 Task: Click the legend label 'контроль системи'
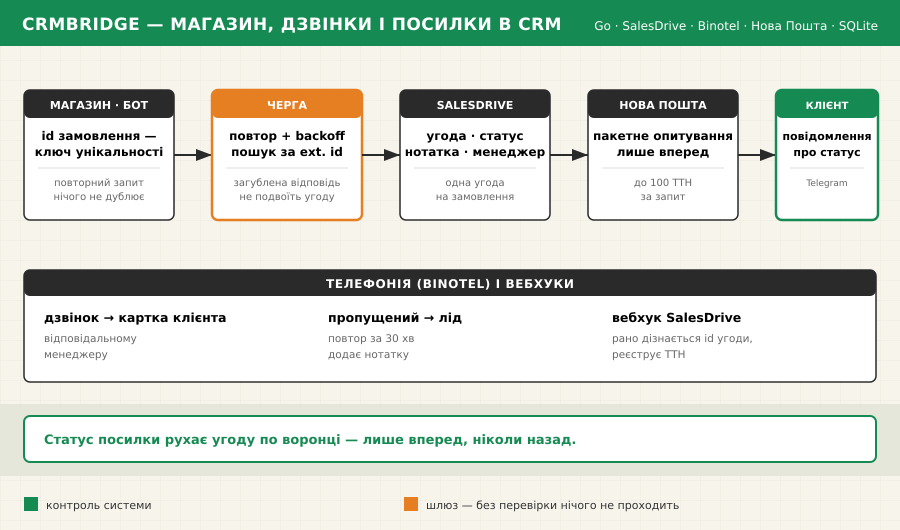coord(99,505)
